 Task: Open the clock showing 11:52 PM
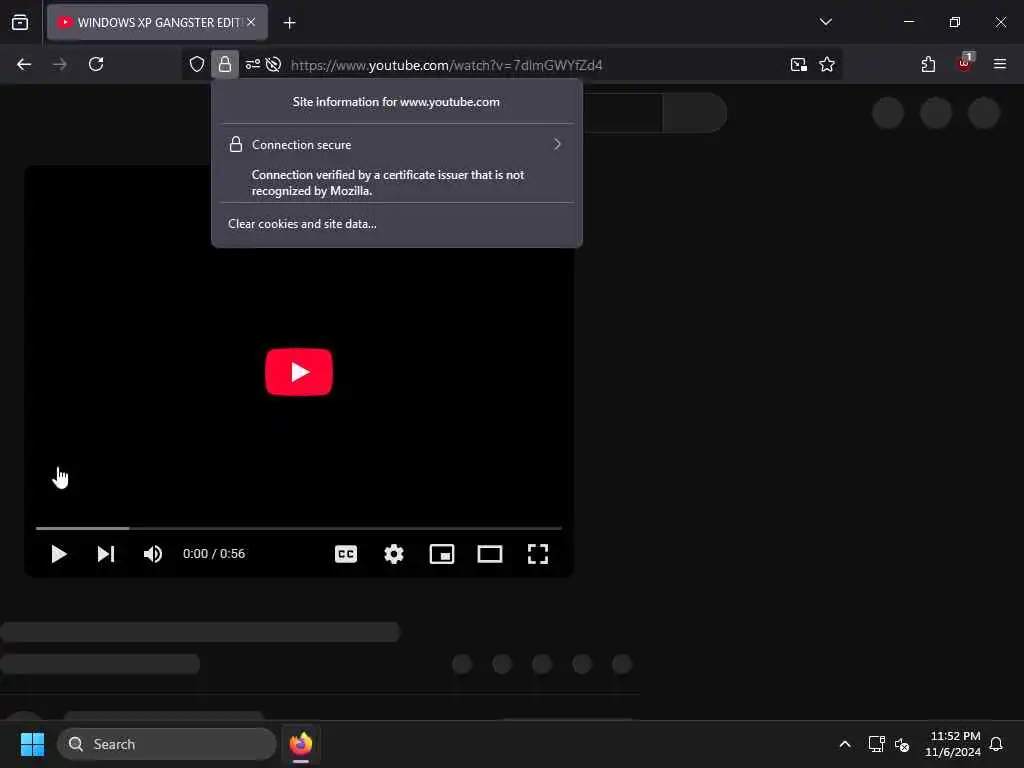tap(952, 744)
